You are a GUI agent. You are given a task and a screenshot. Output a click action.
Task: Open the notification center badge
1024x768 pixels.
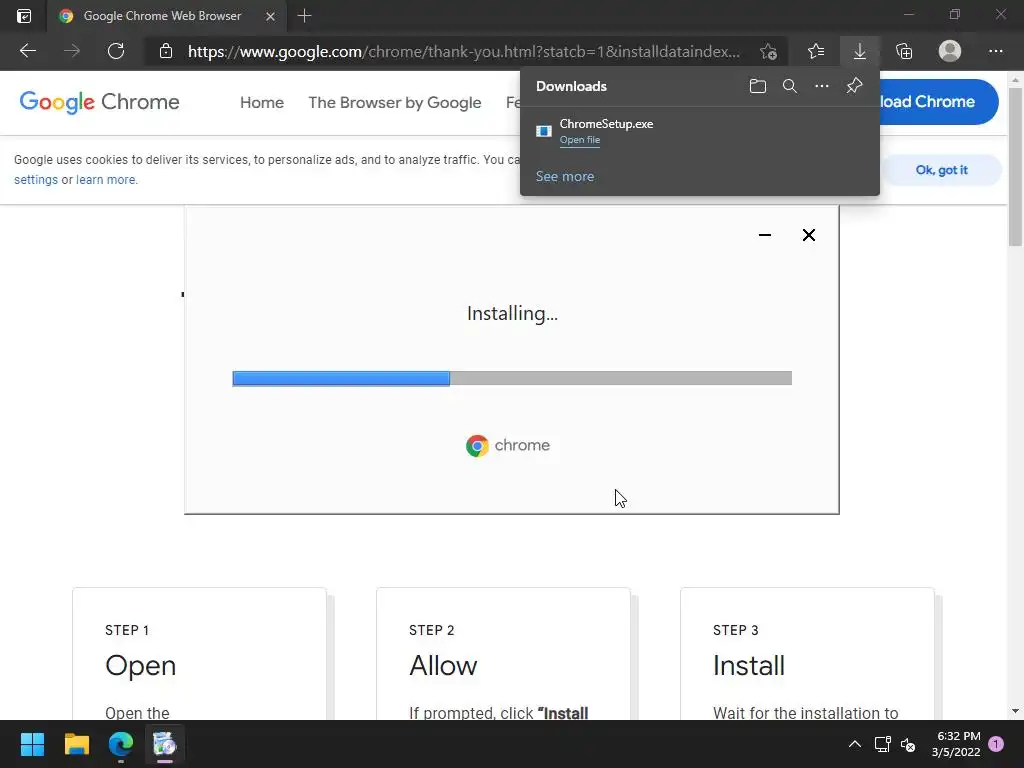point(996,743)
